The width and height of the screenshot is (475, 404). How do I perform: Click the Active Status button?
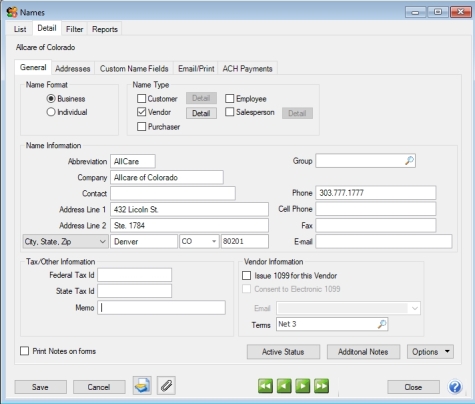click(283, 352)
